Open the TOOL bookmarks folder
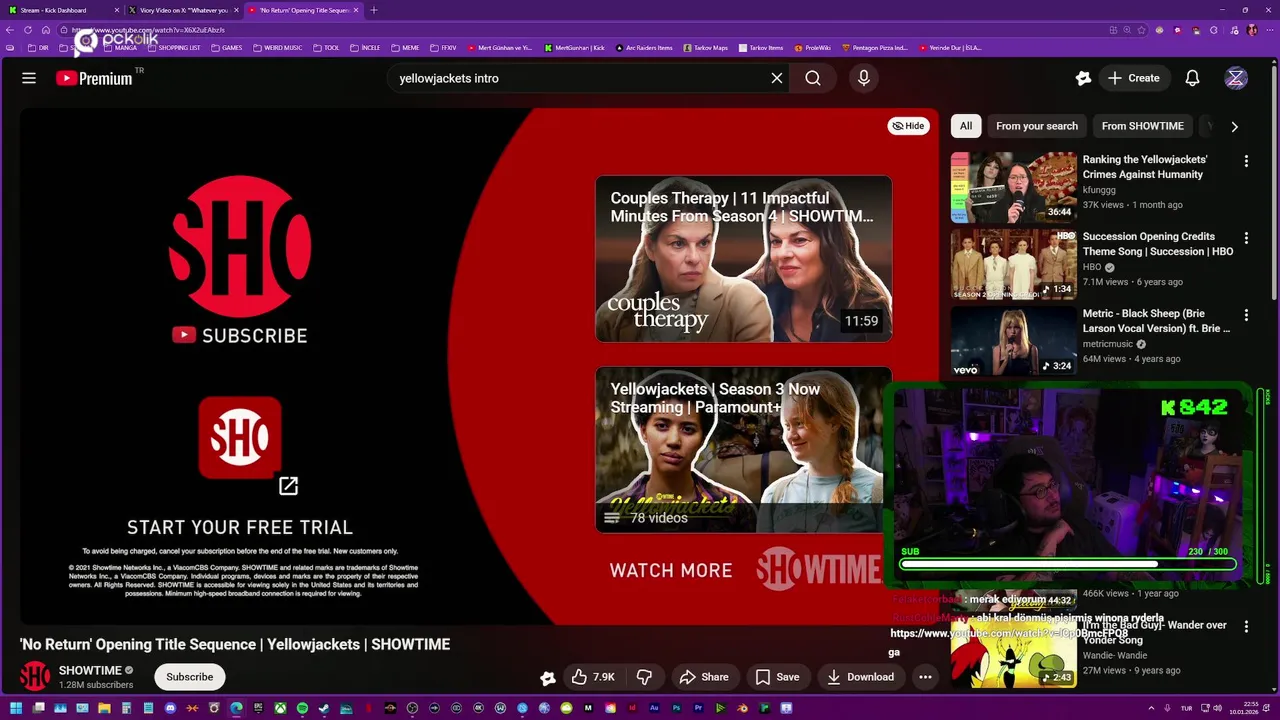 [x=326, y=48]
